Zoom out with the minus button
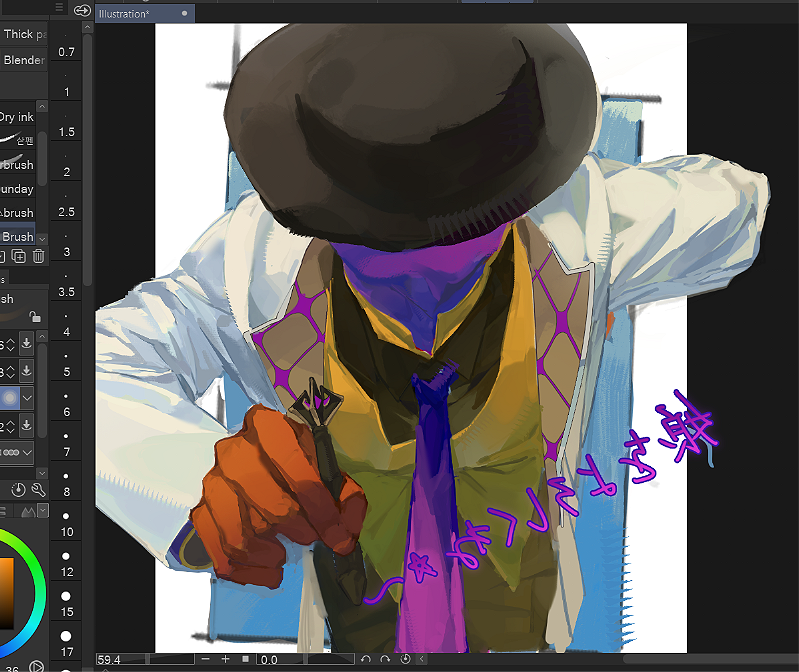Image resolution: width=799 pixels, height=672 pixels. click(x=206, y=659)
